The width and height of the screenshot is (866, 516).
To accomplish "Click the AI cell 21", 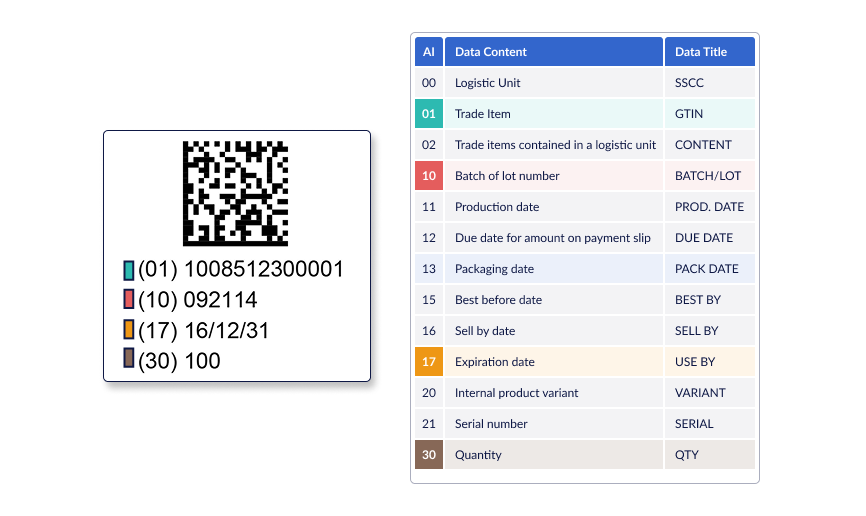I will pos(429,424).
